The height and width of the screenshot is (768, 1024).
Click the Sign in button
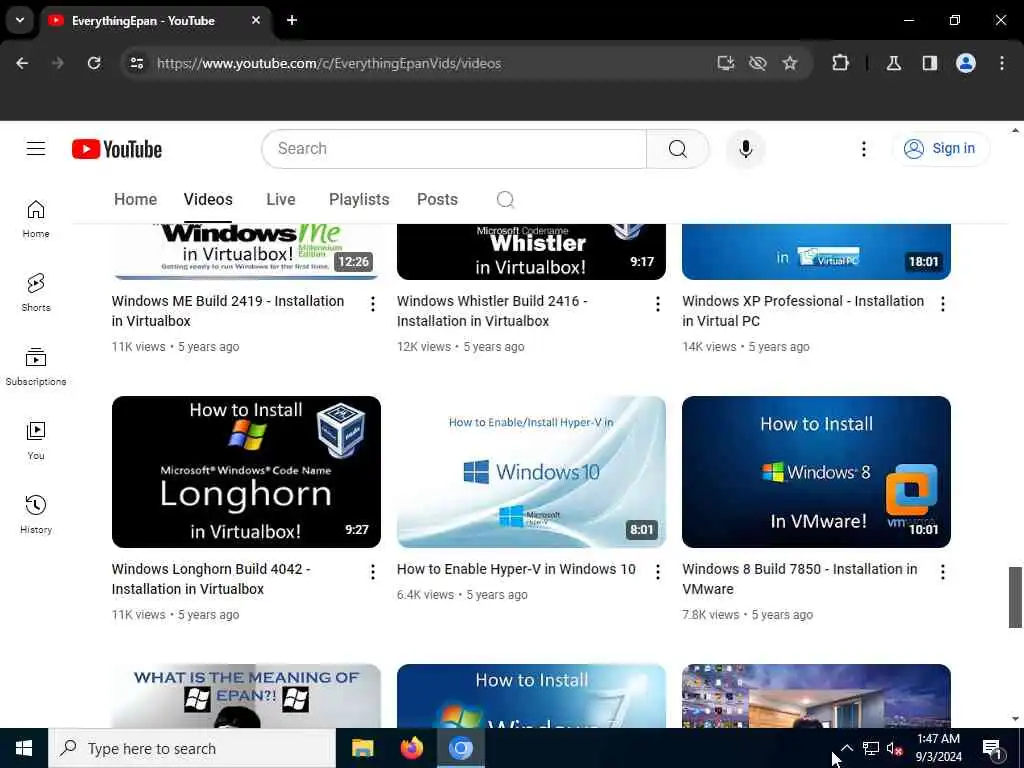coord(940,149)
